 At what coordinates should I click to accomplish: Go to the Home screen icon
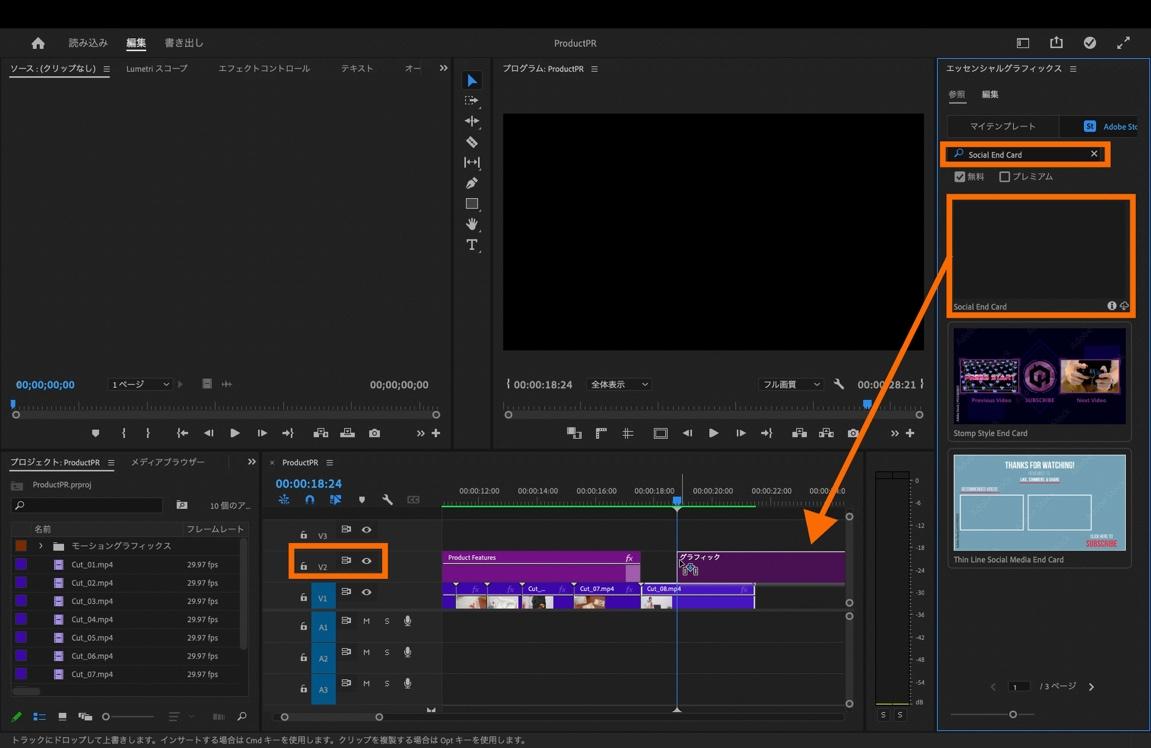[x=38, y=43]
